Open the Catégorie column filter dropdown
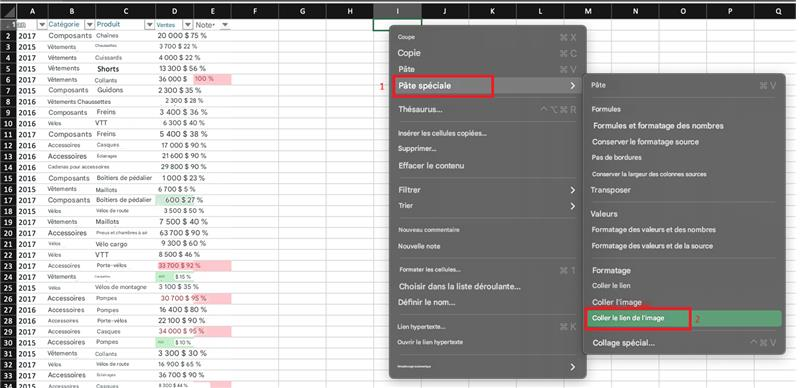 click(89, 25)
